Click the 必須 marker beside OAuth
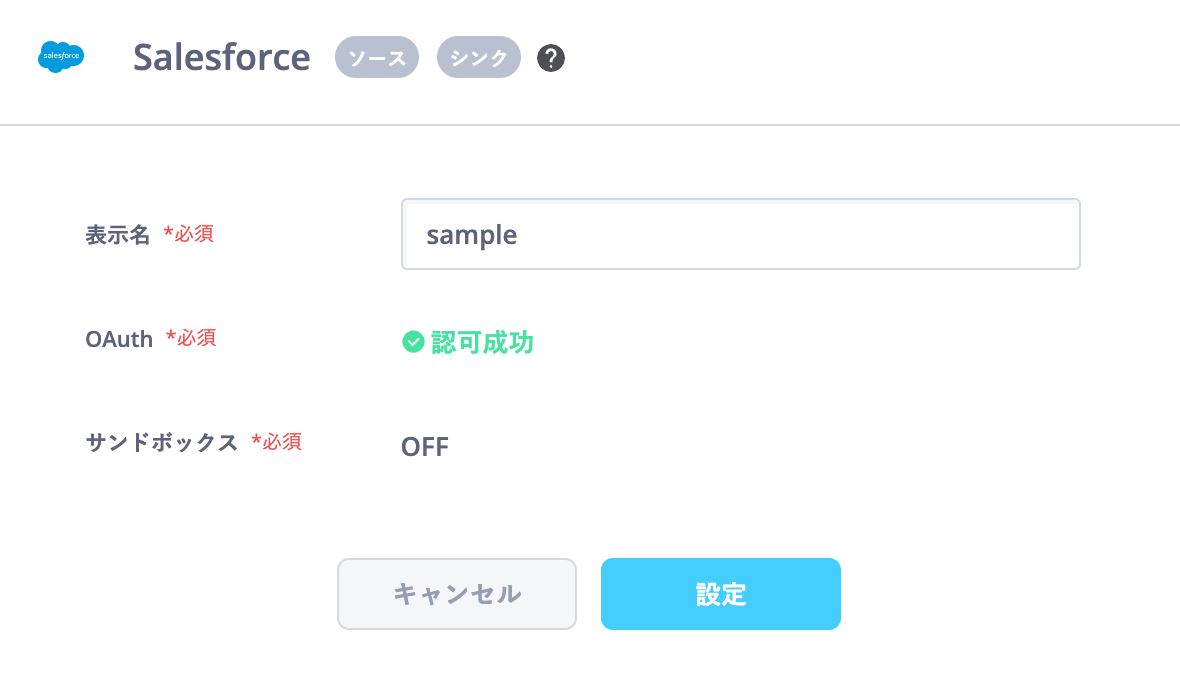 191,338
